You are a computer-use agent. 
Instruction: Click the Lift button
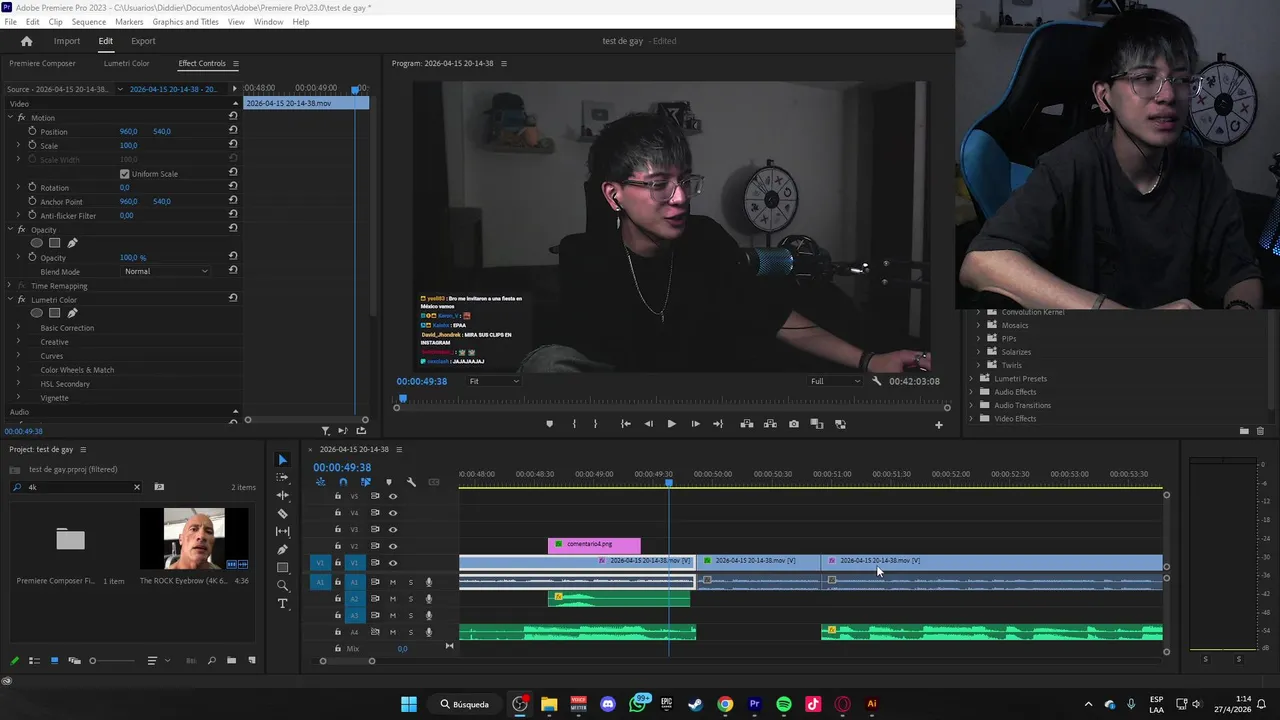click(x=747, y=424)
